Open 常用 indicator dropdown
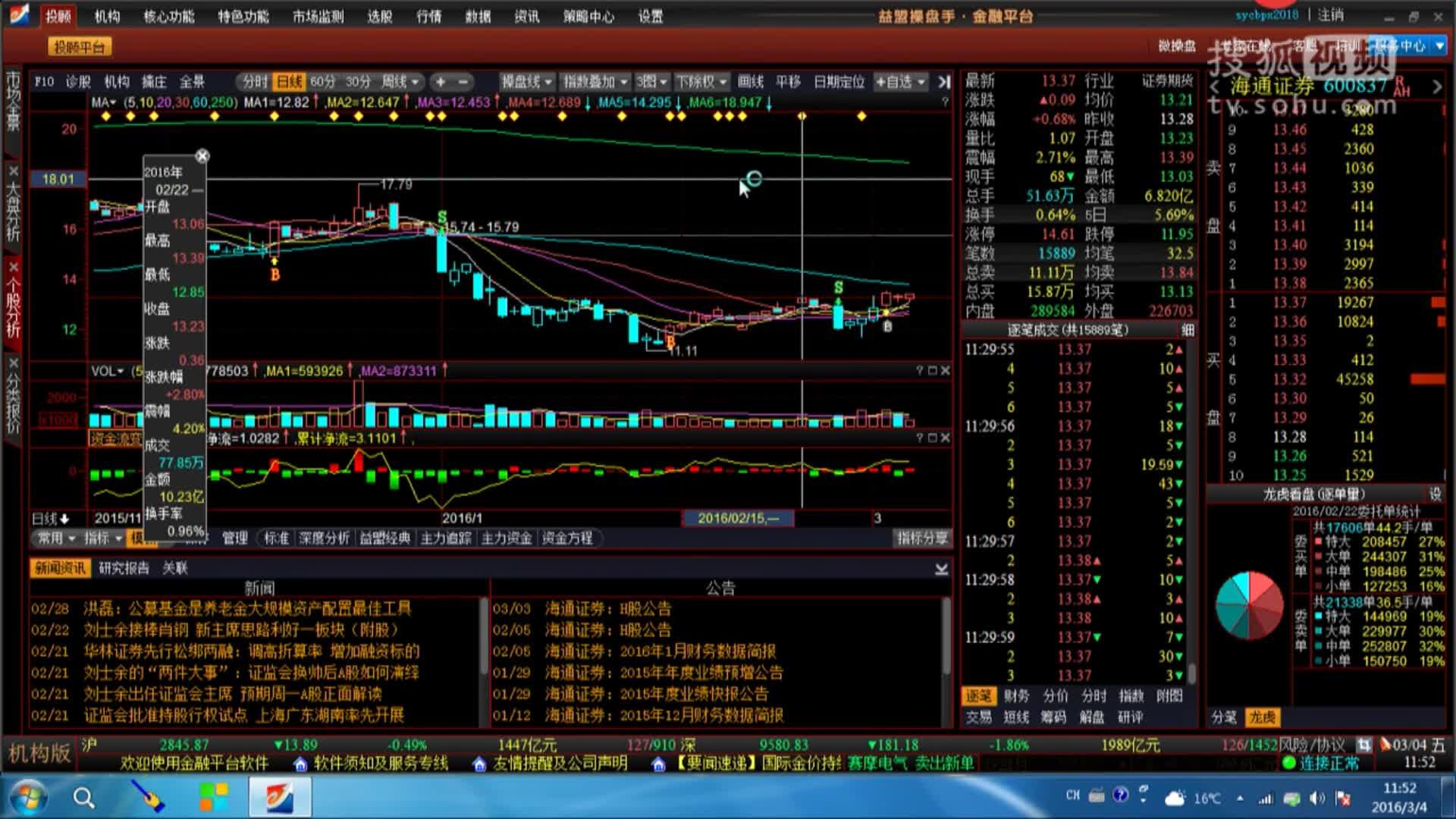1456x819 pixels. click(x=57, y=538)
